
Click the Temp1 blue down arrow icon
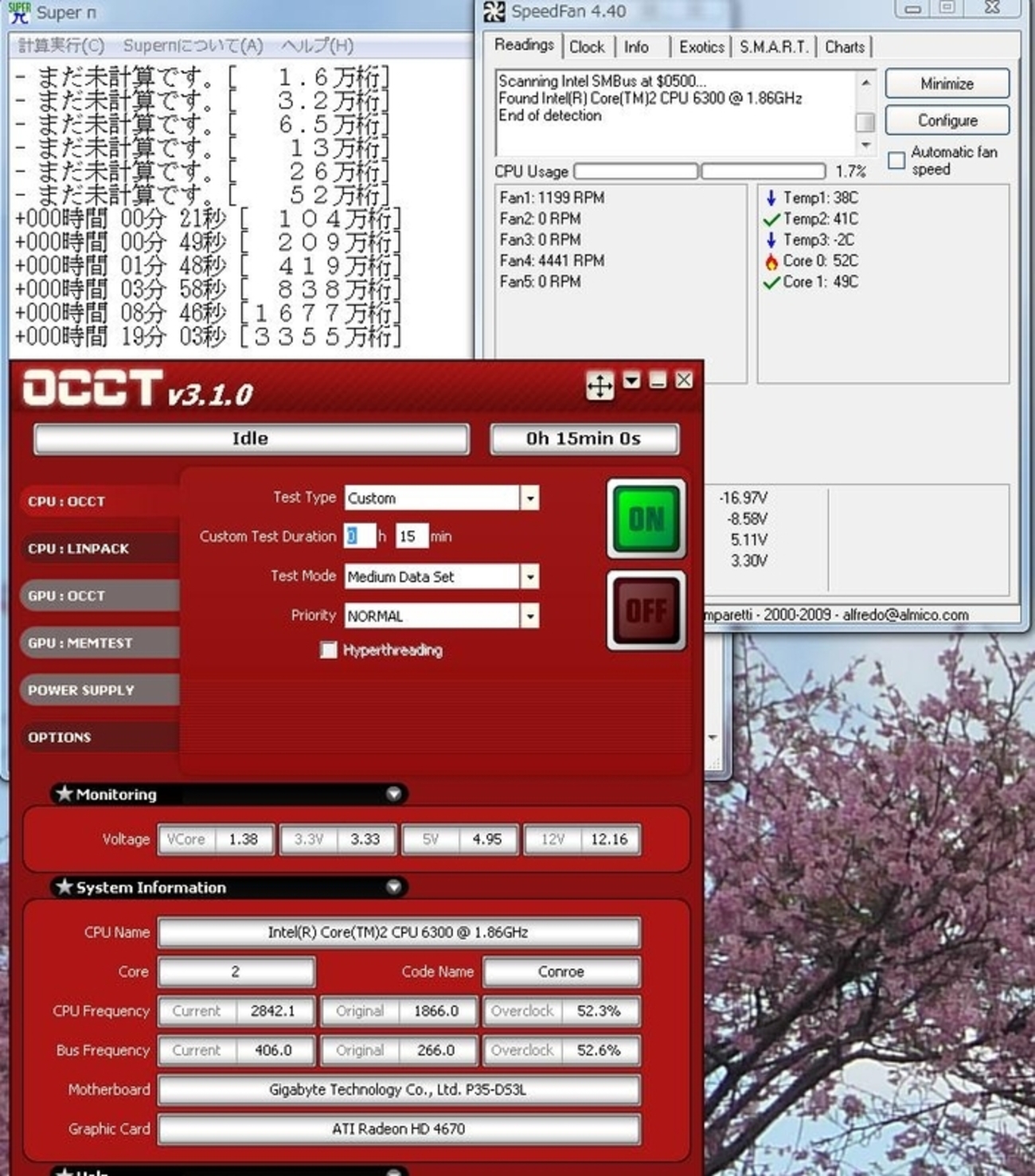tap(771, 197)
